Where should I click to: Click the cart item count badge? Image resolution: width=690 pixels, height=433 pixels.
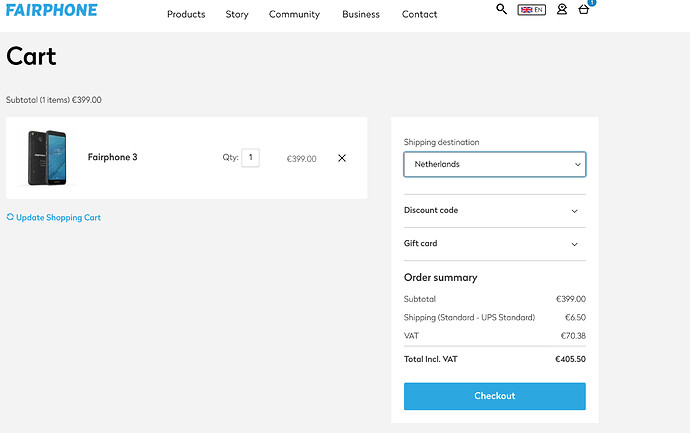592,2
